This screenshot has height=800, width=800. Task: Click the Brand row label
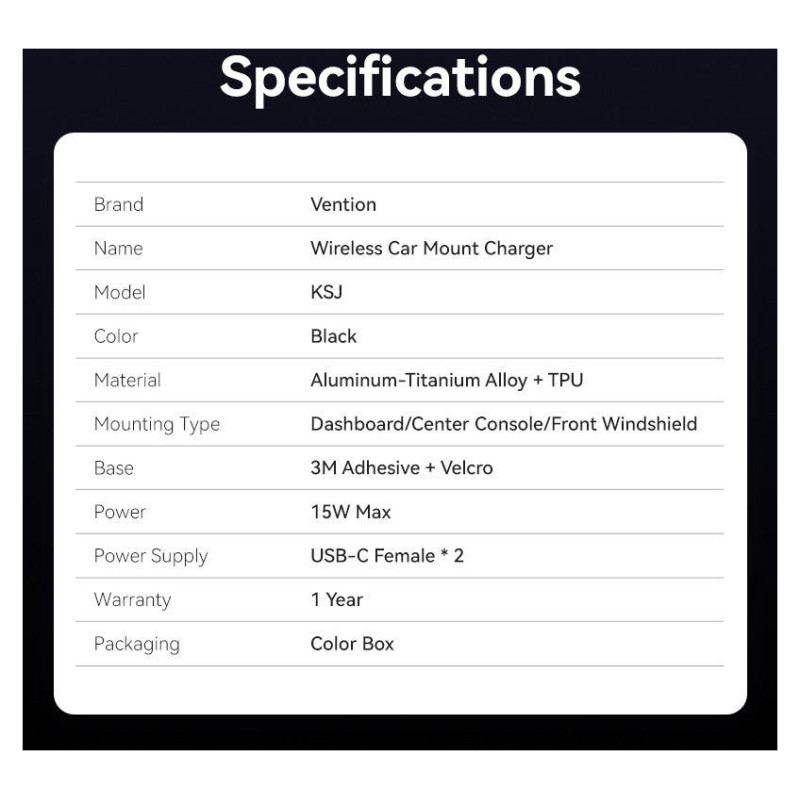coord(118,204)
